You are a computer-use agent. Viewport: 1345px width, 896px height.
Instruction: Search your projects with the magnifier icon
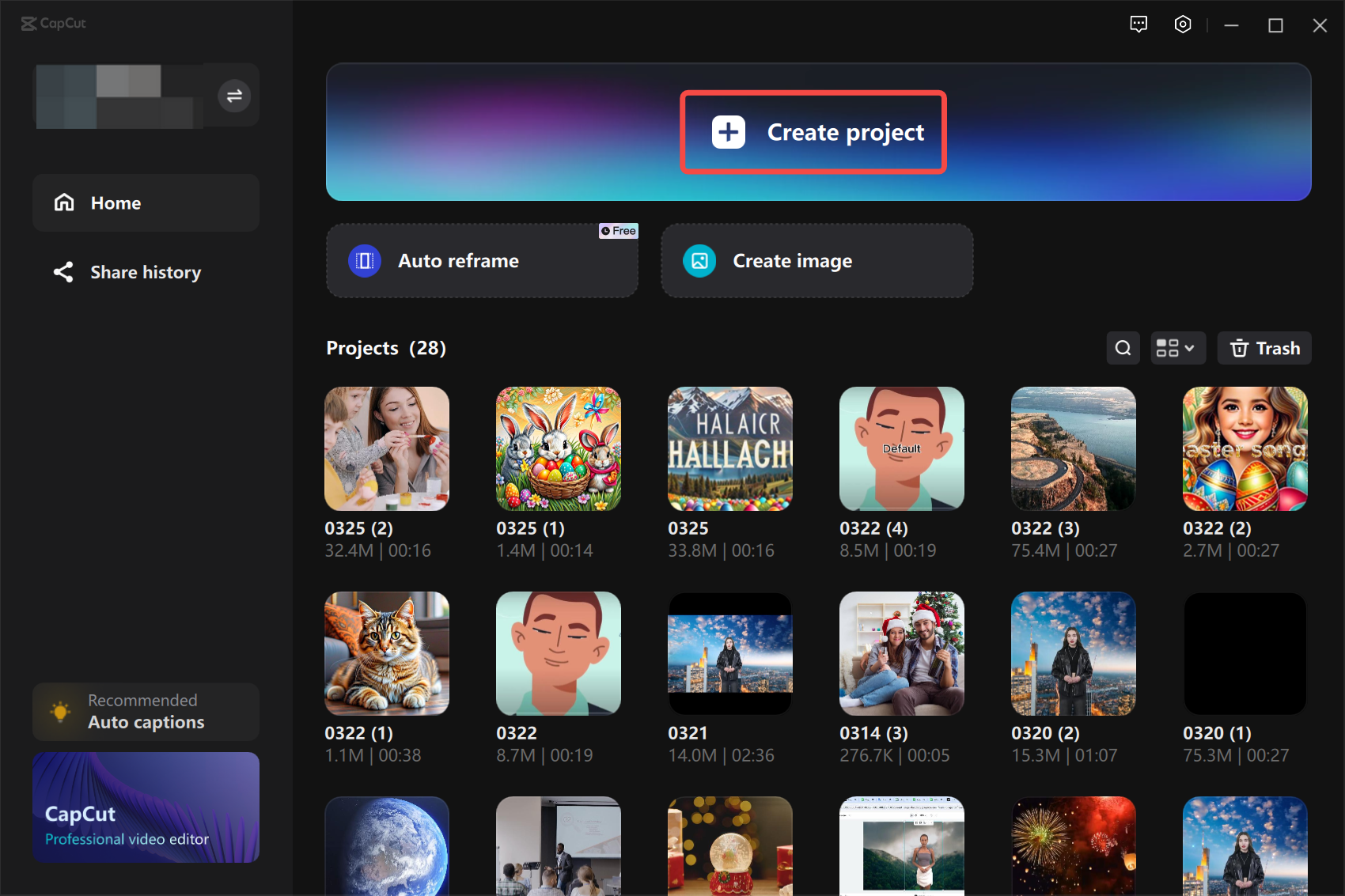click(x=1123, y=348)
